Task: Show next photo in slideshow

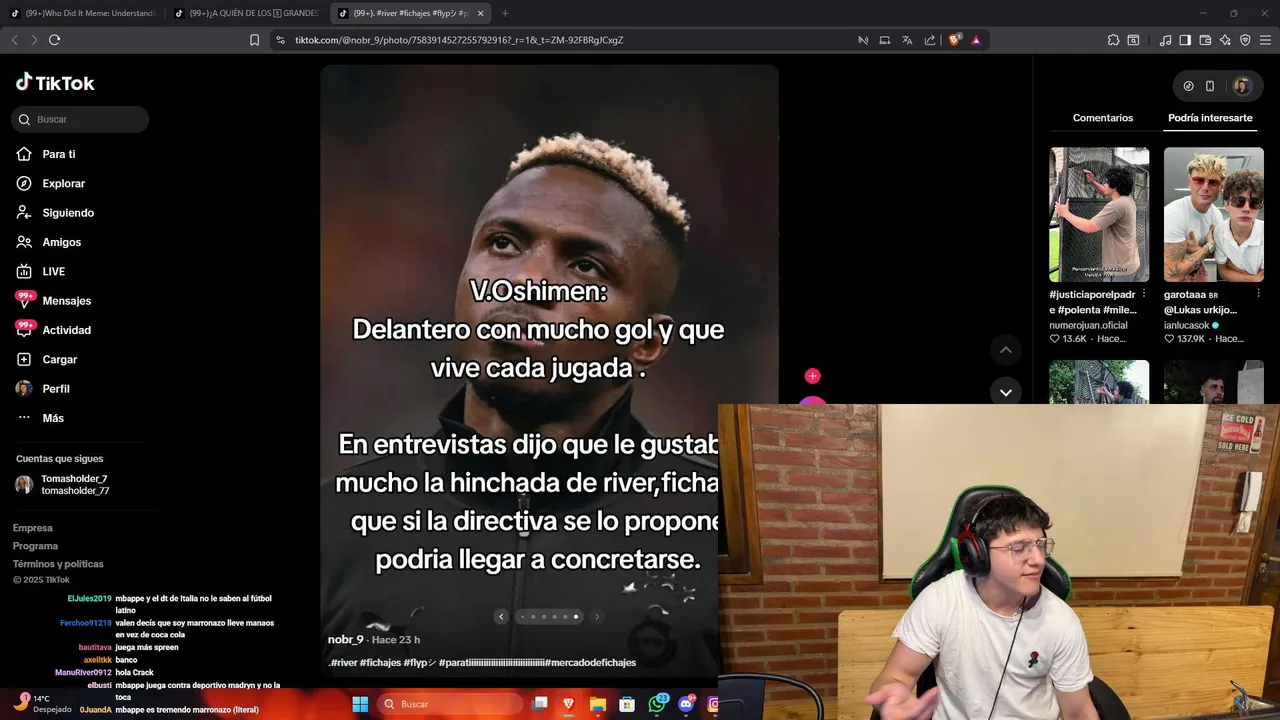Action: [x=597, y=616]
